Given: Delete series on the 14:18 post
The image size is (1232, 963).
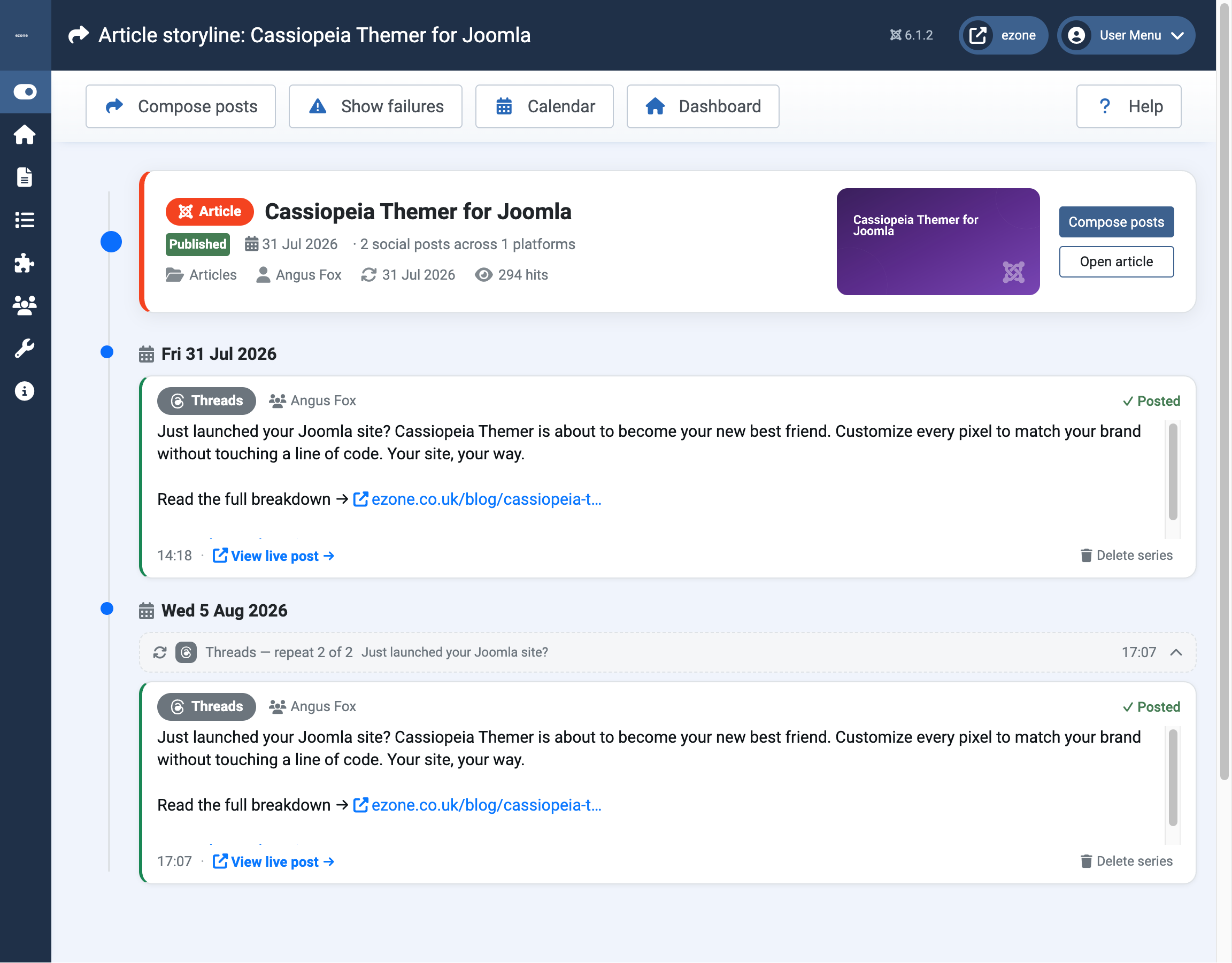Looking at the screenshot, I should (x=1127, y=556).
